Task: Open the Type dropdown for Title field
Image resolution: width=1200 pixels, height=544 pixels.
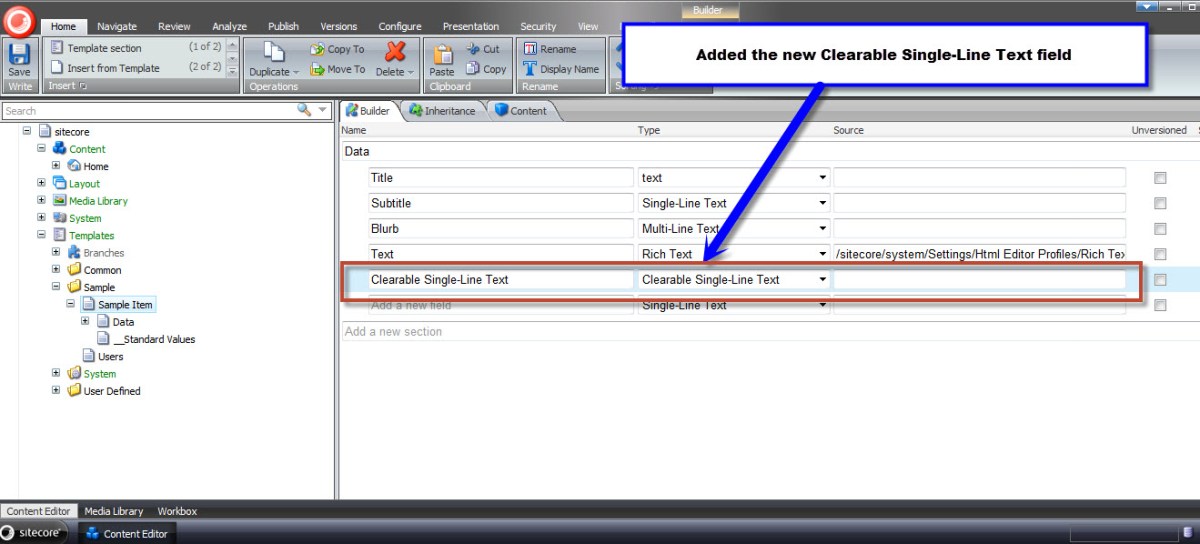Action: pyautogui.click(x=823, y=178)
